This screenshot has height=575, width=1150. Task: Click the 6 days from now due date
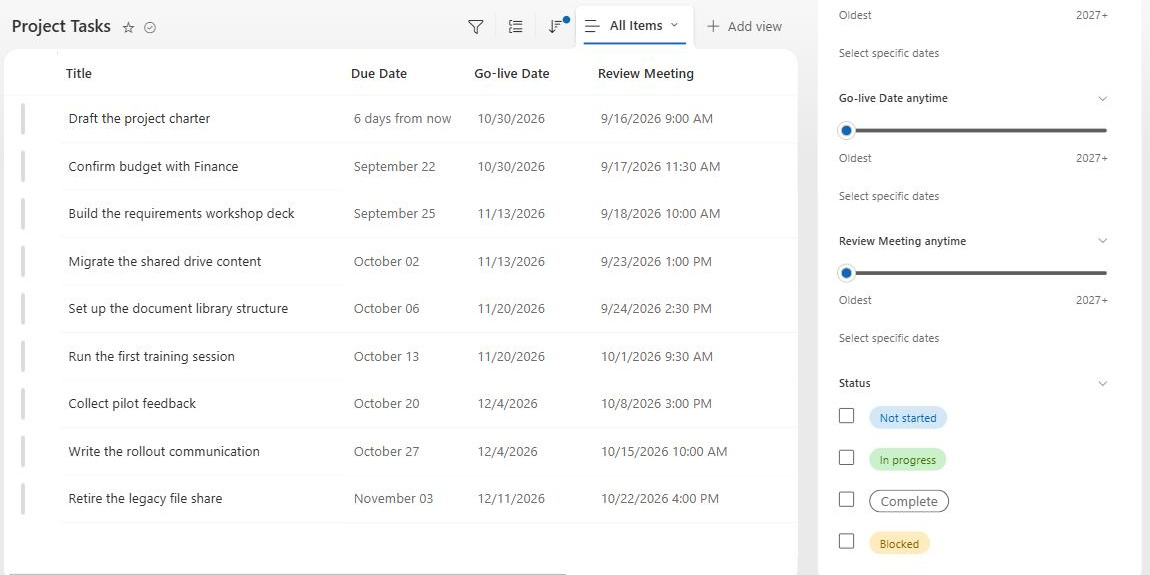coord(403,119)
